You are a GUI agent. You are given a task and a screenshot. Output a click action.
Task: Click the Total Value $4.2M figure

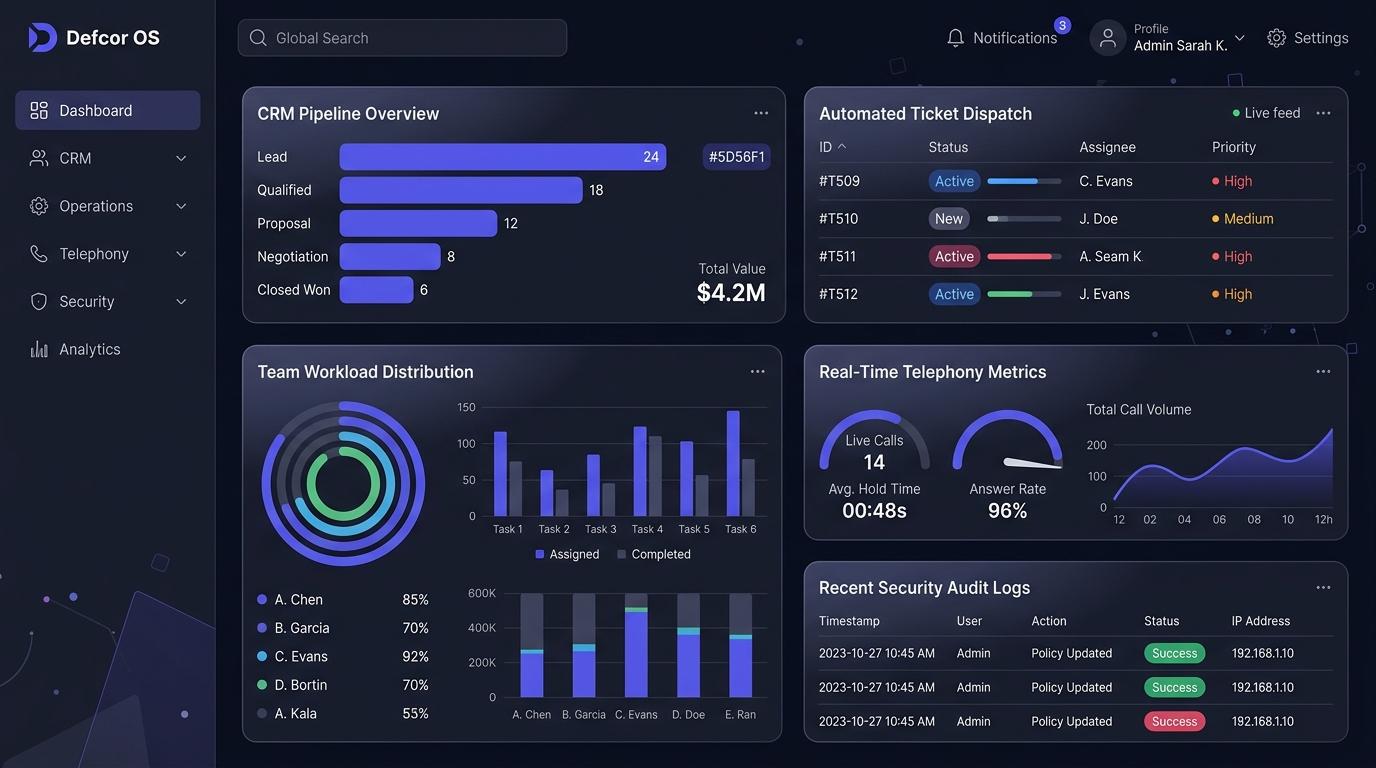(x=731, y=292)
